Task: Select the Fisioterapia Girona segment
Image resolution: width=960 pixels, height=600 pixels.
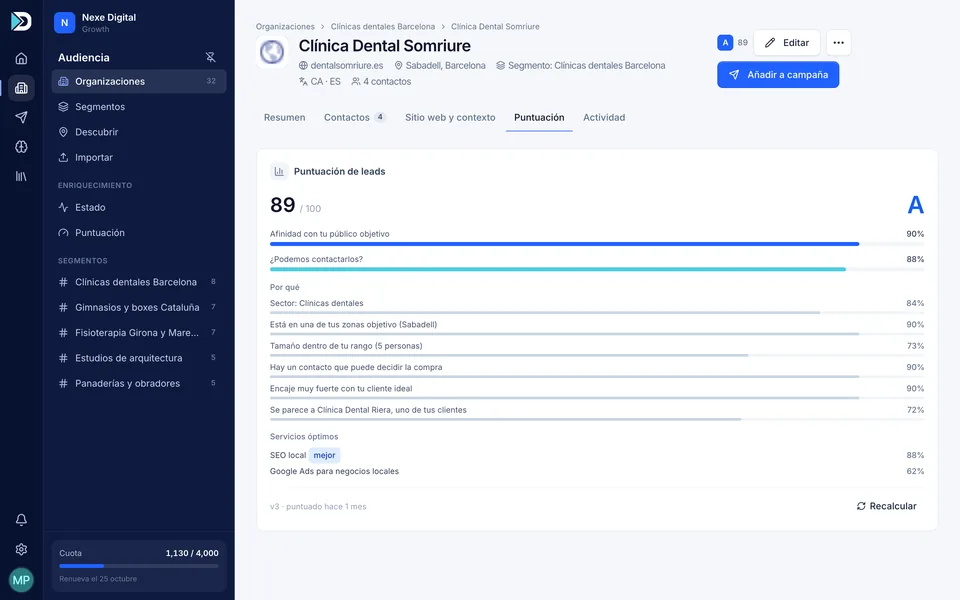Action: 139,333
